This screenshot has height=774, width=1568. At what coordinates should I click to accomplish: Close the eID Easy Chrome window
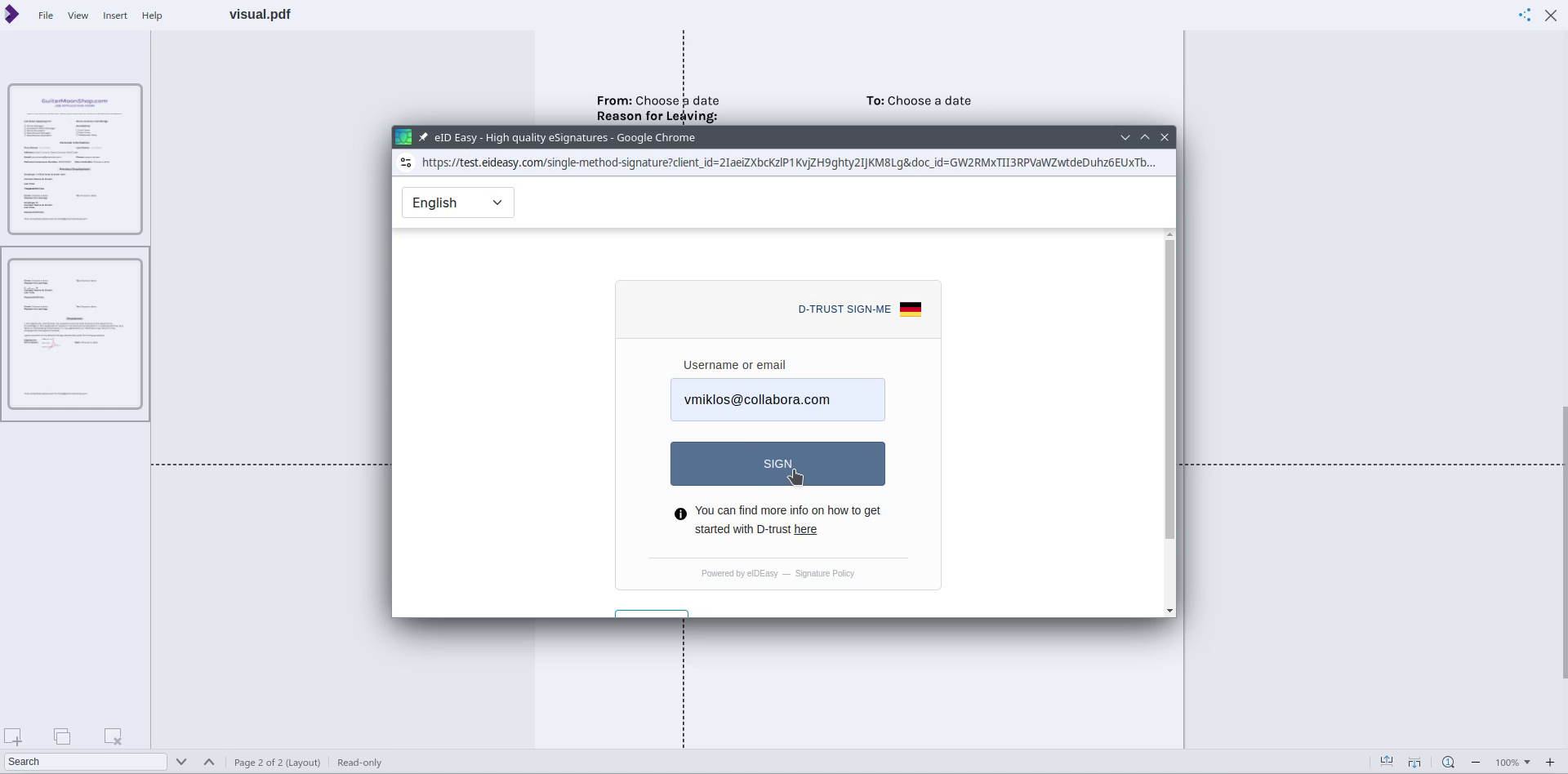click(1165, 137)
